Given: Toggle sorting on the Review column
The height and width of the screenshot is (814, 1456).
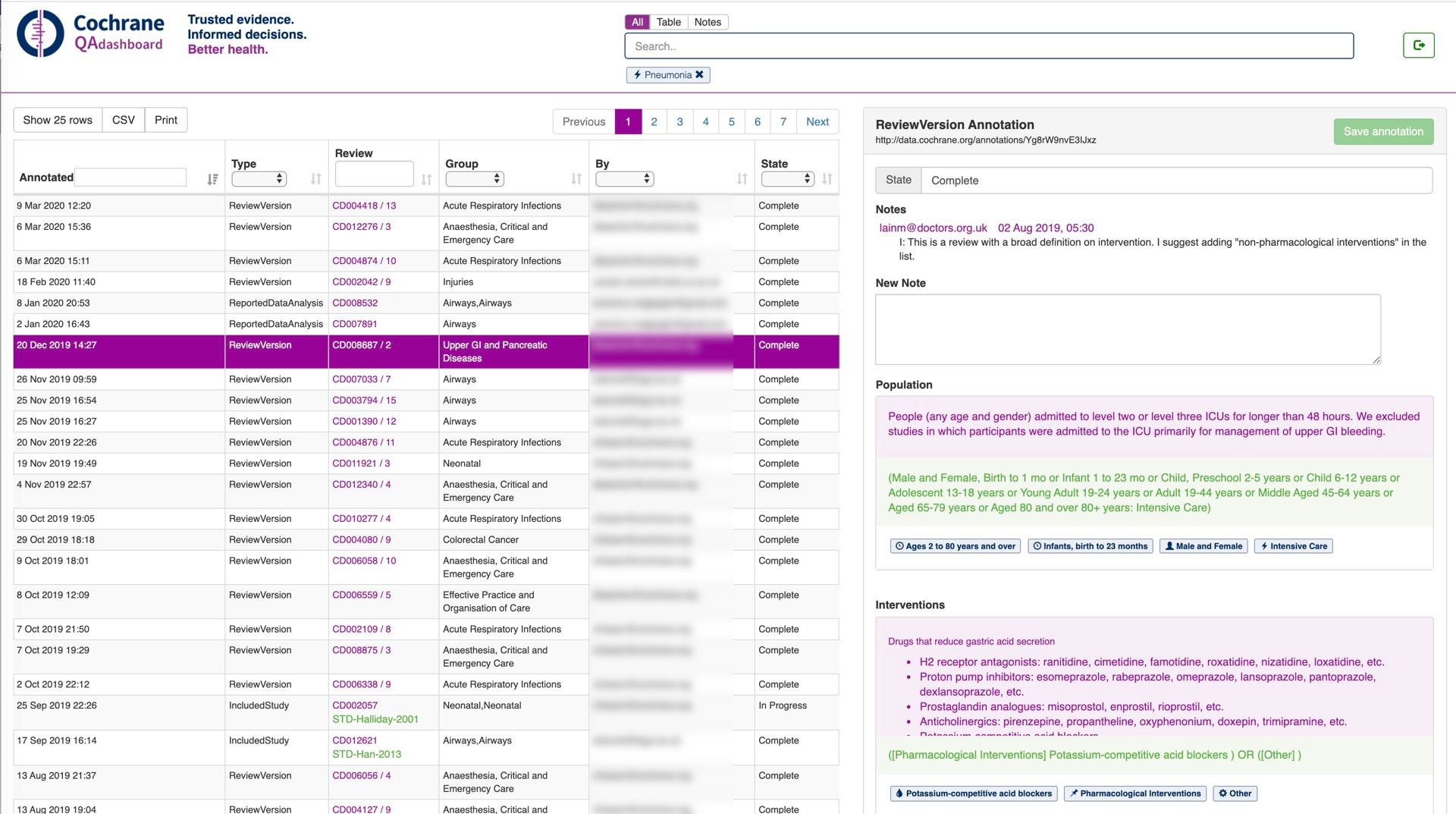Looking at the screenshot, I should click(x=427, y=179).
